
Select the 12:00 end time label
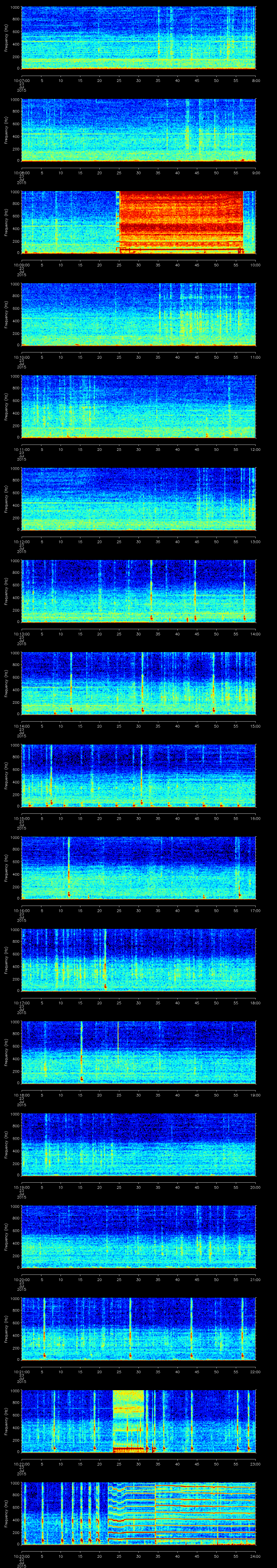pos(255,449)
